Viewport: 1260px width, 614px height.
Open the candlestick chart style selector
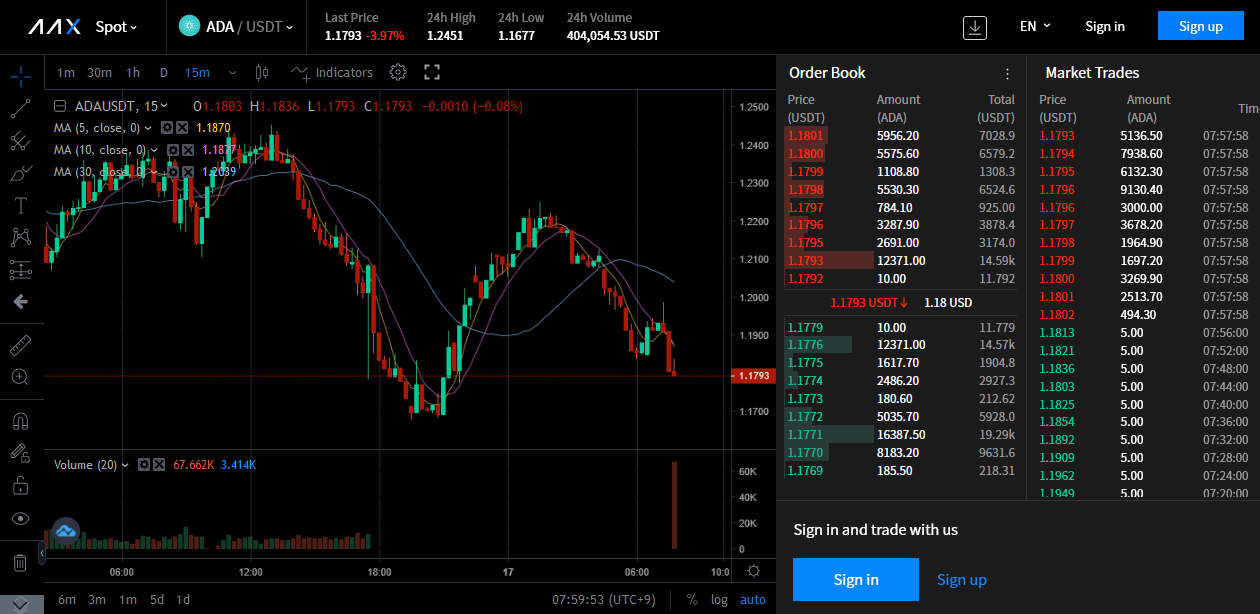pyautogui.click(x=263, y=72)
